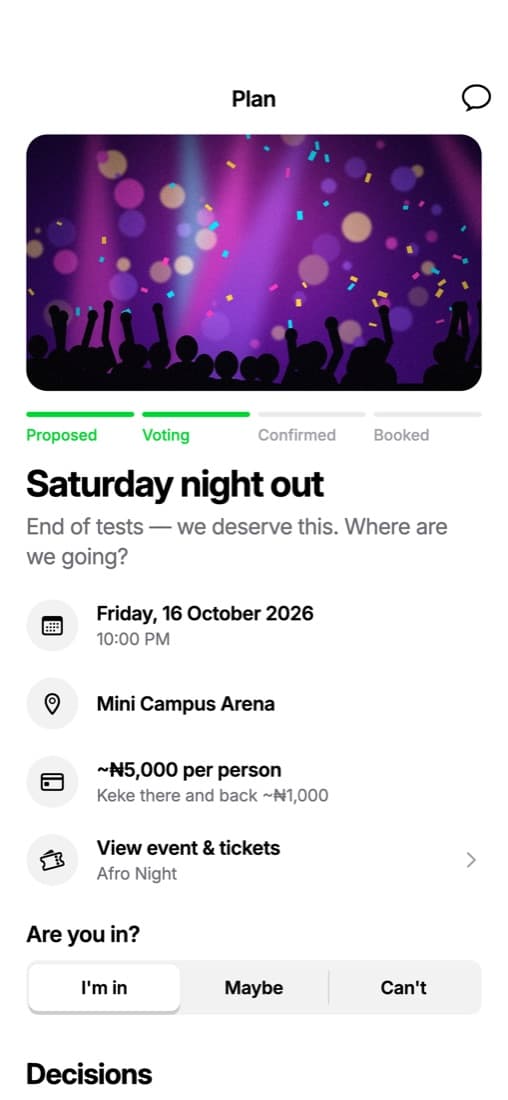Open View event & tickets row

[254, 859]
